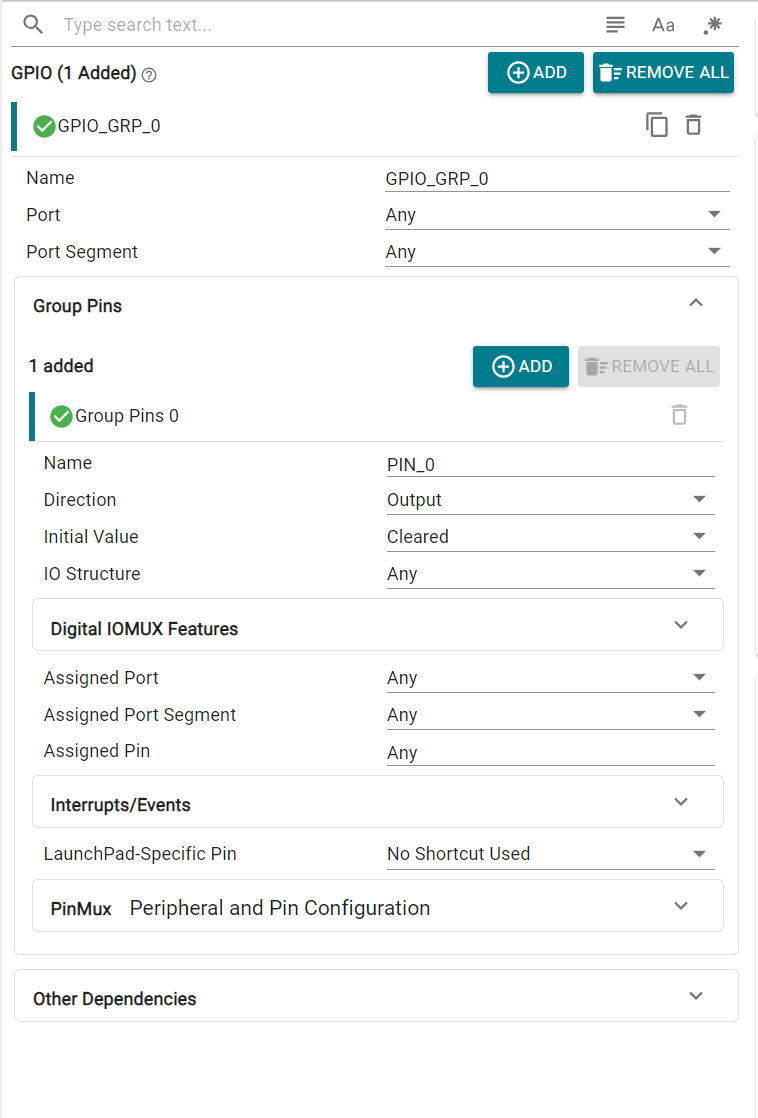Duplicate GPIO_GRP_0 using the copy icon
The image size is (758, 1118).
(657, 125)
